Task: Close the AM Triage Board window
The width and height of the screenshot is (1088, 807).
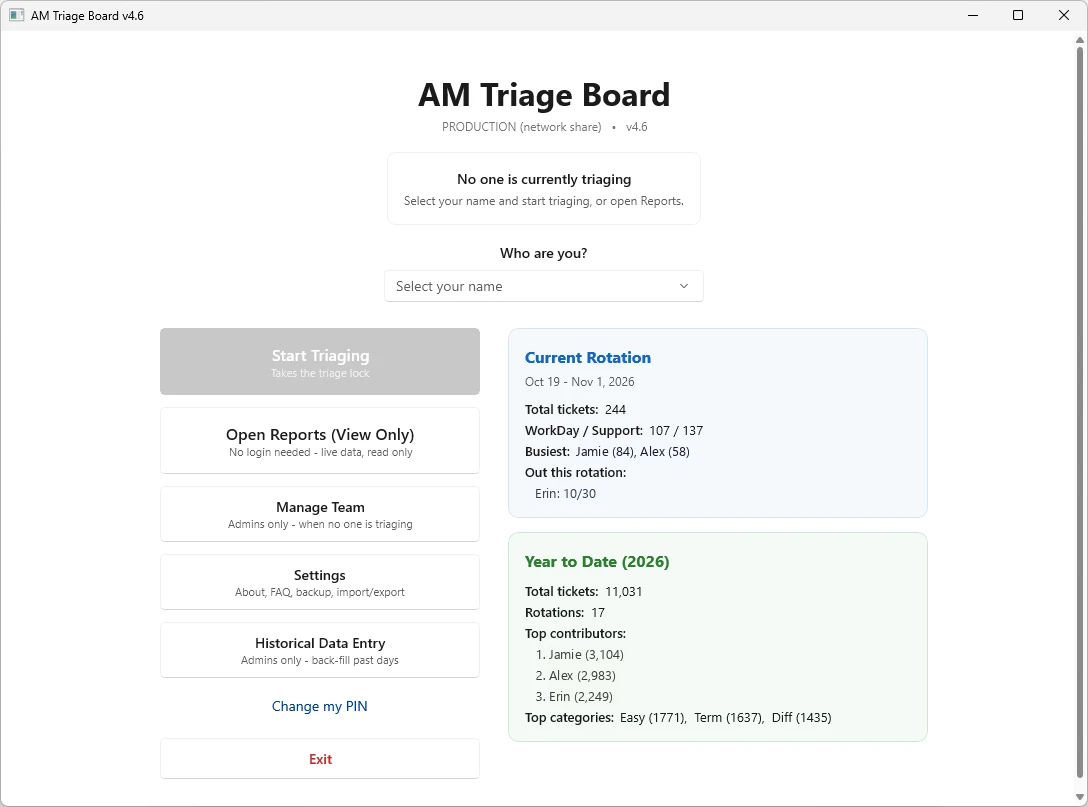Action: point(1064,15)
